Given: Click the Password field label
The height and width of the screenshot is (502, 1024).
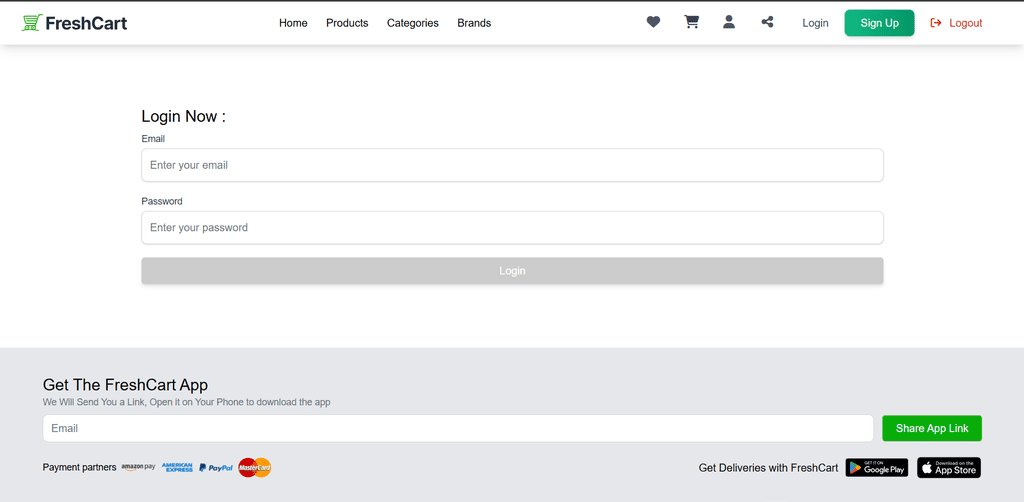Looking at the screenshot, I should click(162, 201).
